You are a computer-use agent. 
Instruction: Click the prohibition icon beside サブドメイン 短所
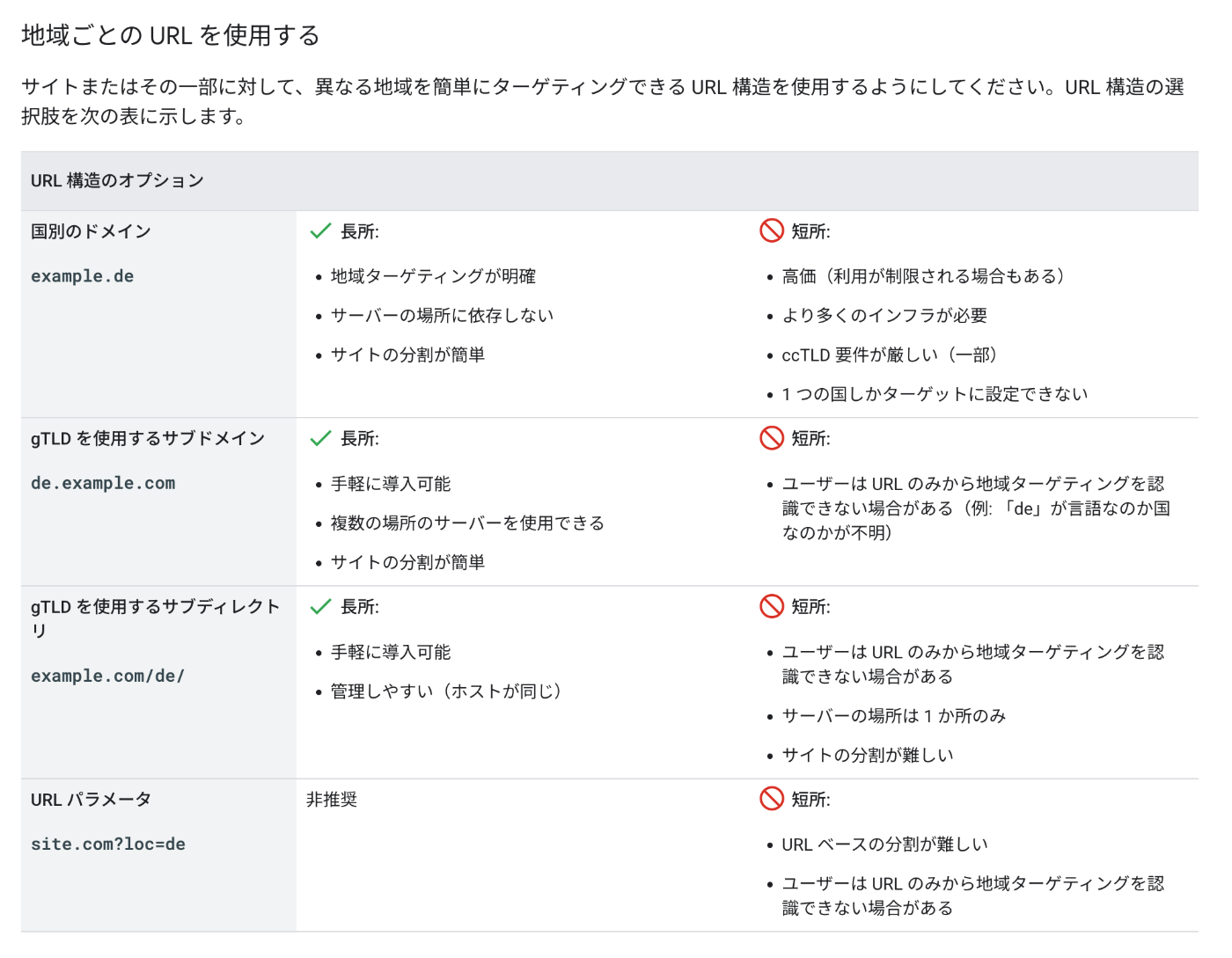[x=770, y=438]
